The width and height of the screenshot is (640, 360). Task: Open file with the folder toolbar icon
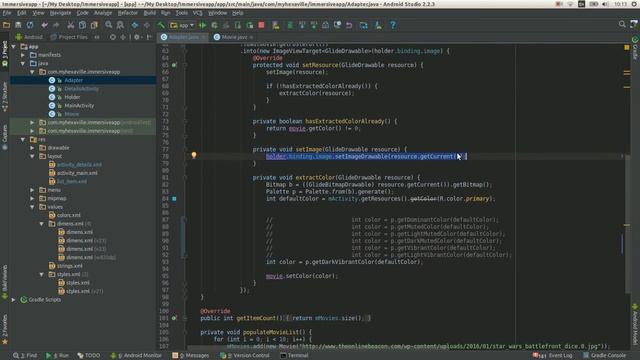(7, 25)
